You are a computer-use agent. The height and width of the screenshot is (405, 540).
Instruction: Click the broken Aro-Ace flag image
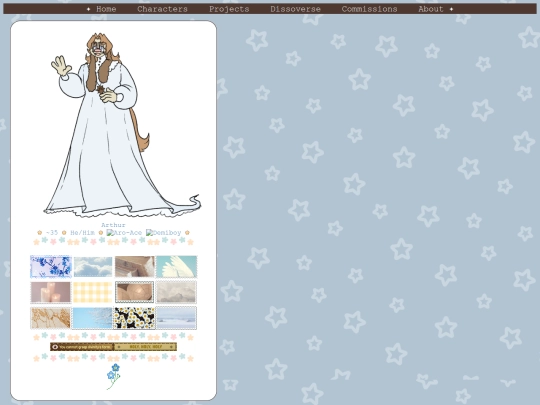coord(124,233)
